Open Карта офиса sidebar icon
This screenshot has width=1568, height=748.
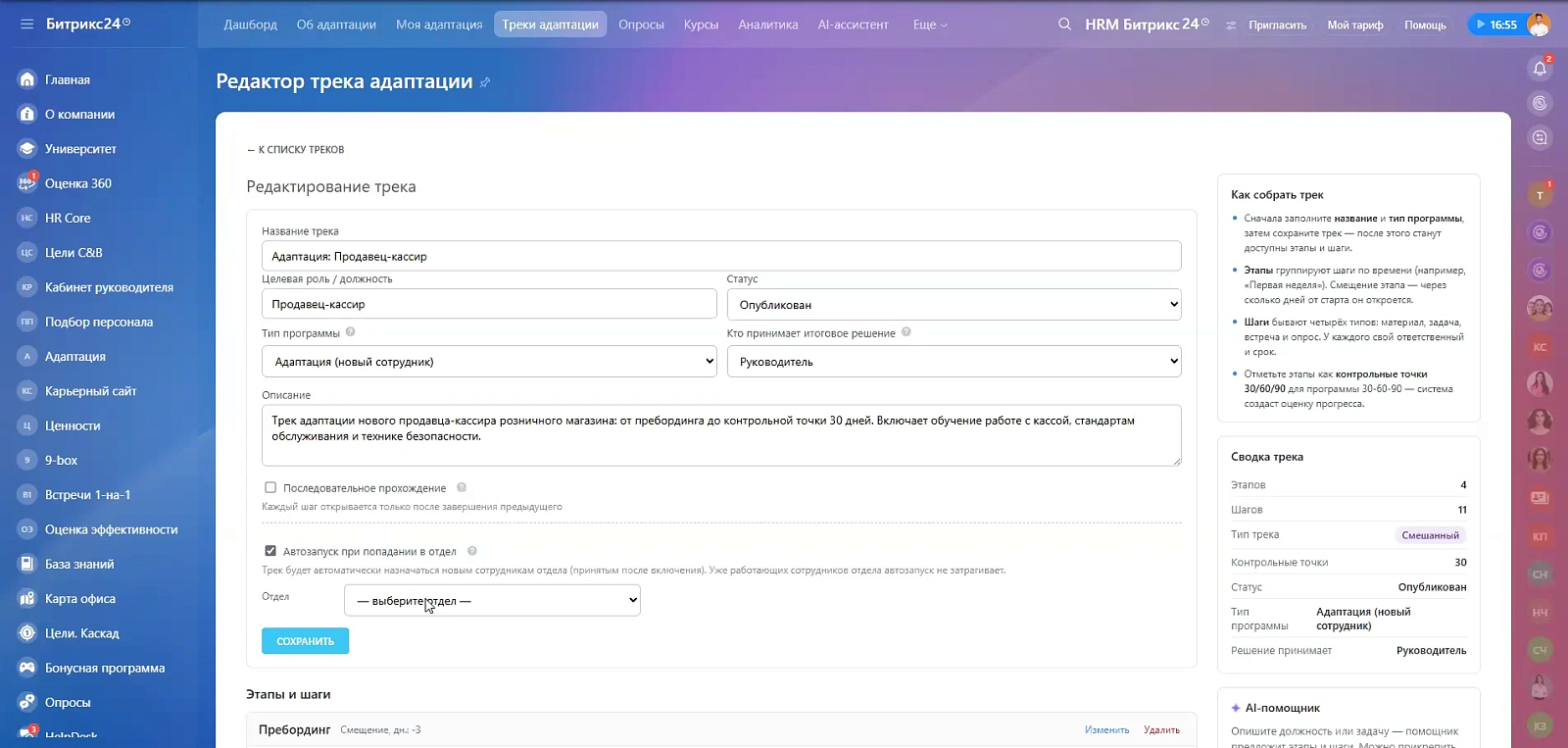(x=27, y=598)
